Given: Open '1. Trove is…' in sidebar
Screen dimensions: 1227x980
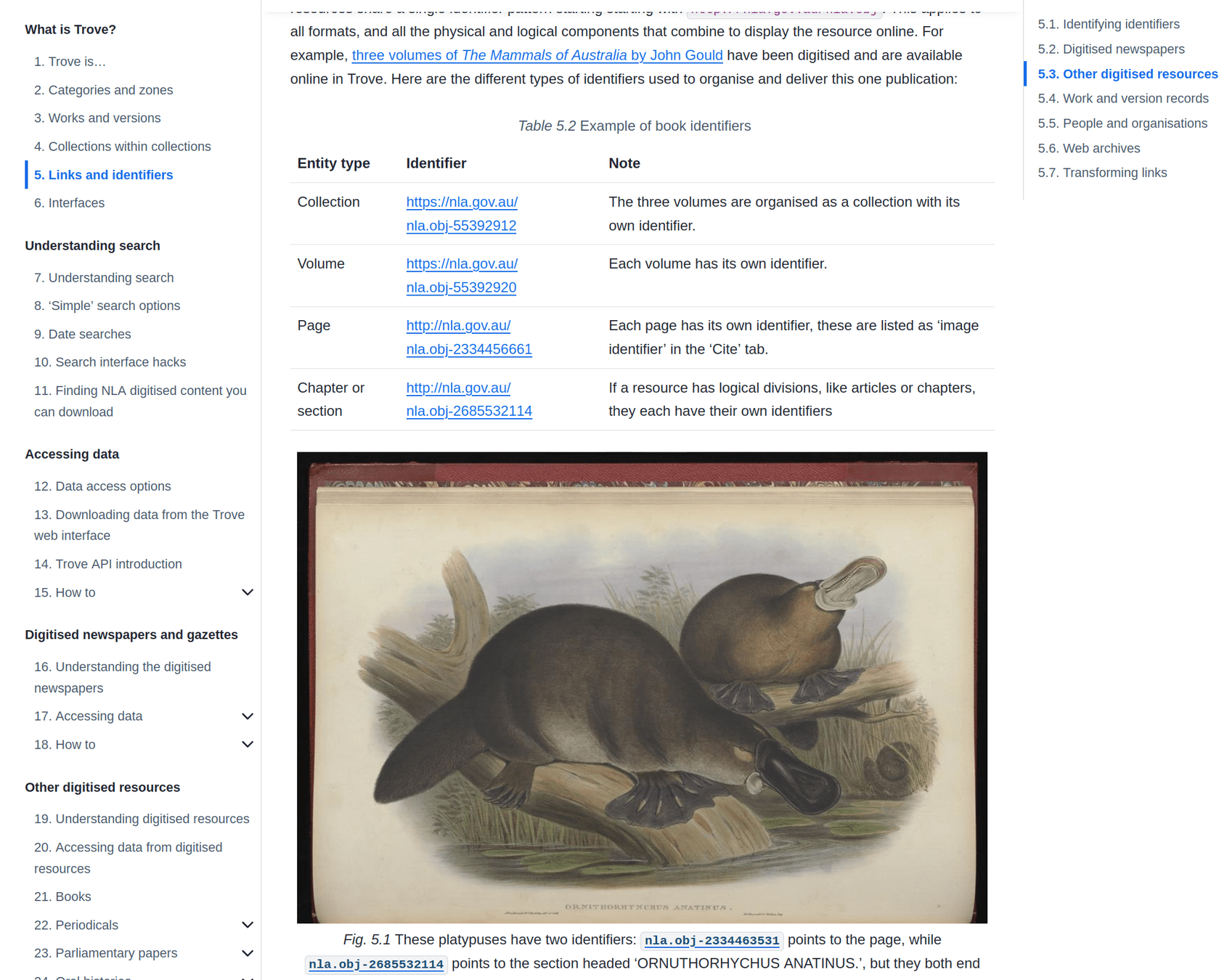Looking at the screenshot, I should coord(70,62).
